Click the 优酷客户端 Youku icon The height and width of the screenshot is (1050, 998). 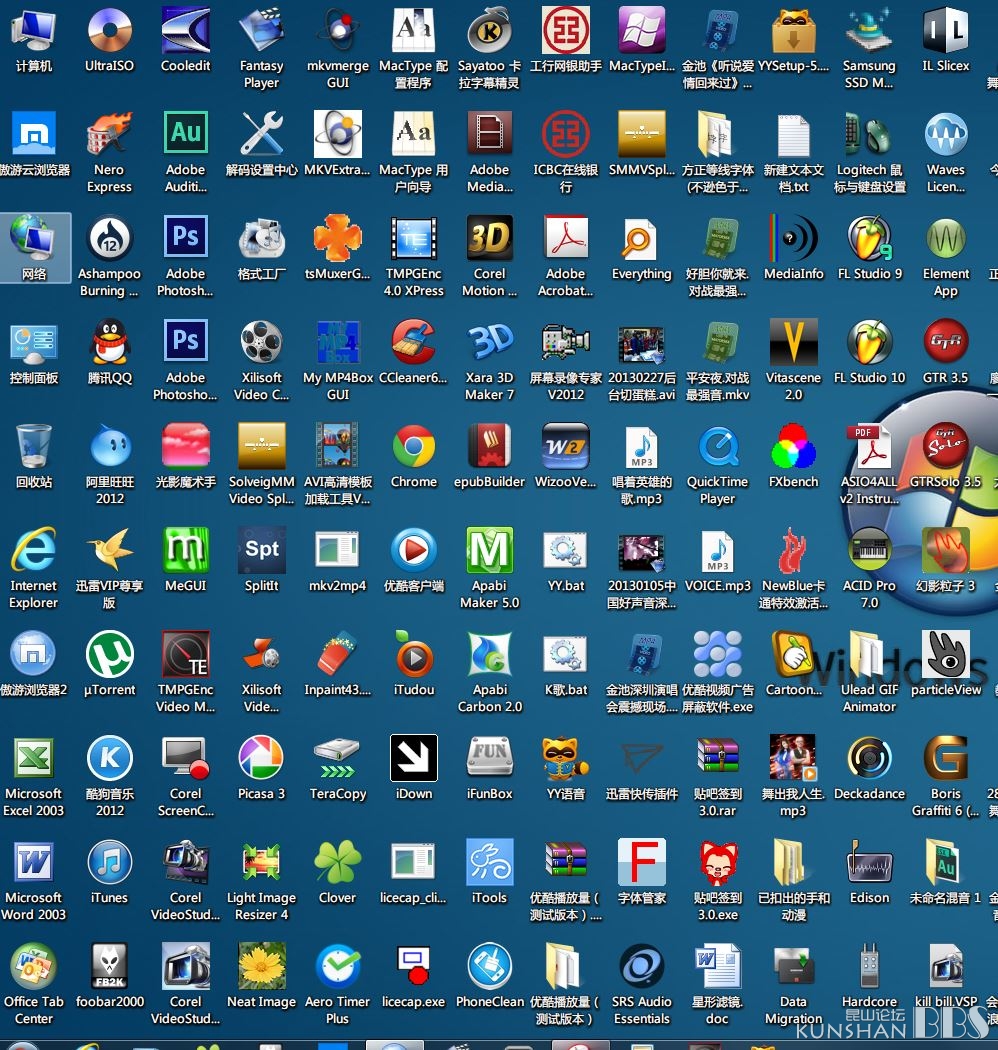point(414,550)
